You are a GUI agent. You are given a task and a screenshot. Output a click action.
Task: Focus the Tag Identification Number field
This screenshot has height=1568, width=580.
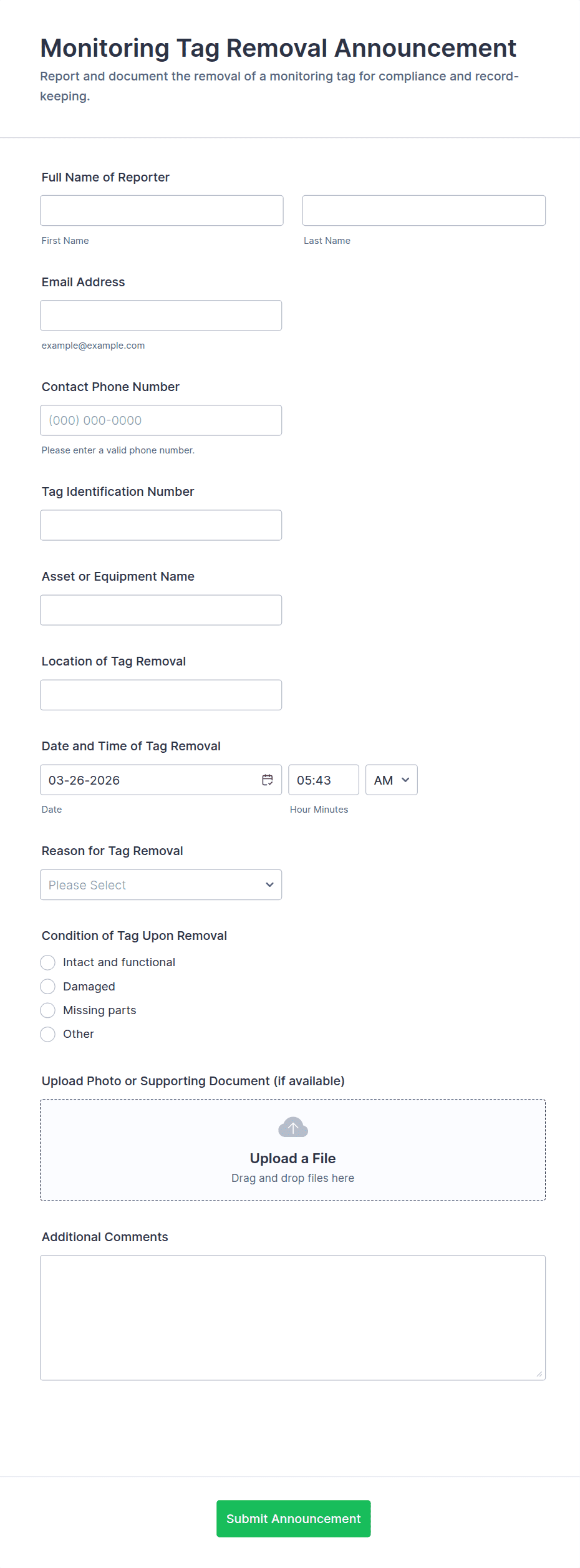coord(161,525)
